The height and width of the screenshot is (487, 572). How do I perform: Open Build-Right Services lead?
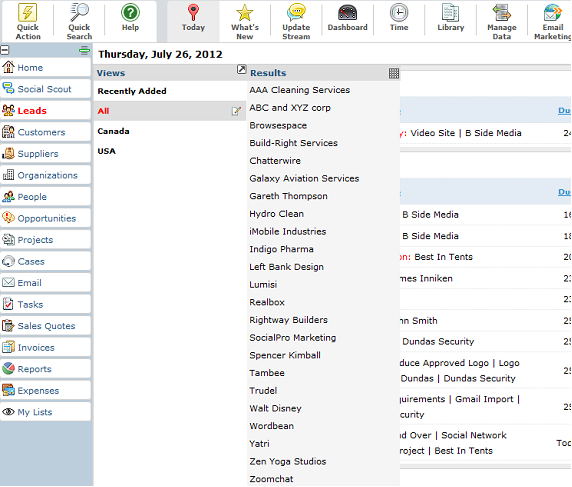point(293,143)
